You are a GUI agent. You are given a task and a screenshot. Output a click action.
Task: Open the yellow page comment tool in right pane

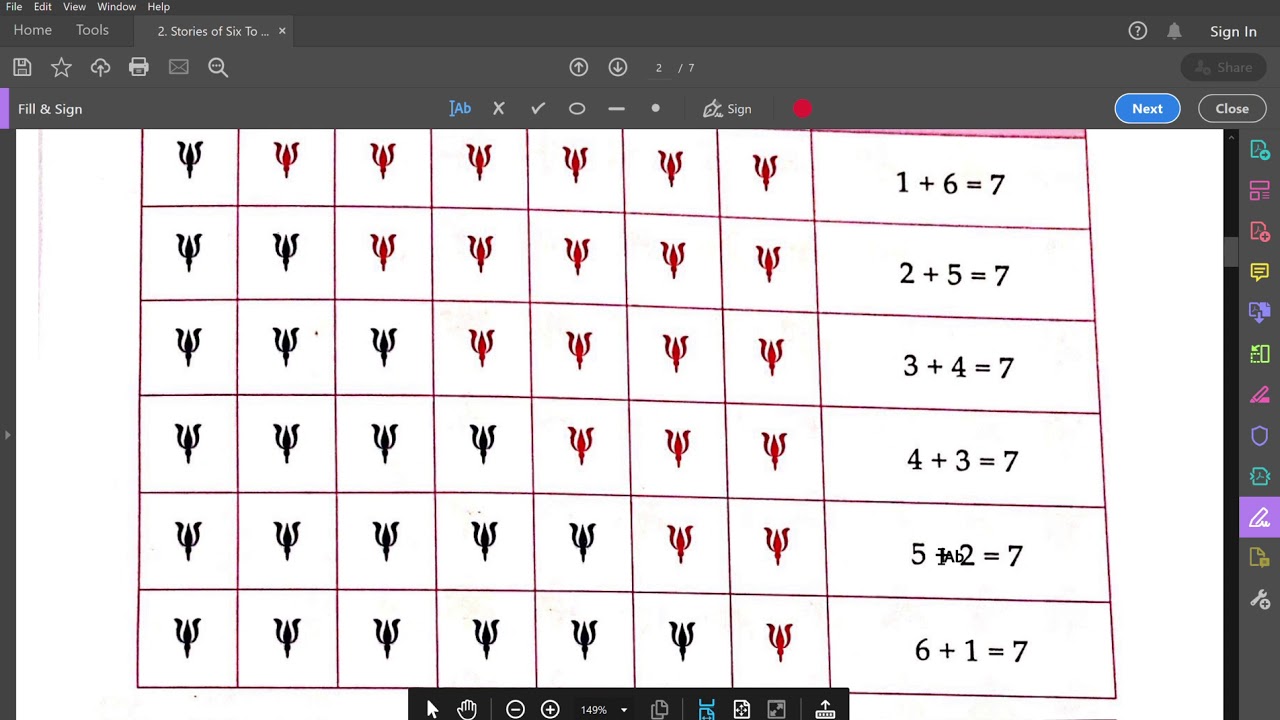point(1259,559)
